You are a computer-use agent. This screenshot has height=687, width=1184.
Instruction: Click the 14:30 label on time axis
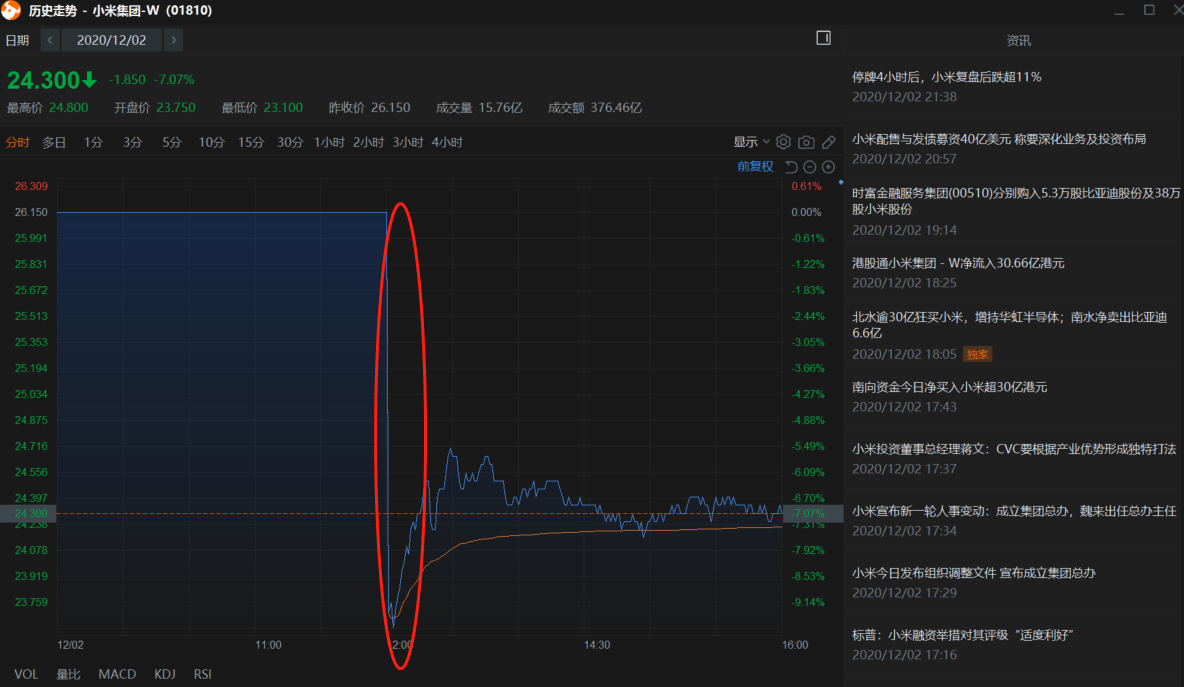pos(597,645)
